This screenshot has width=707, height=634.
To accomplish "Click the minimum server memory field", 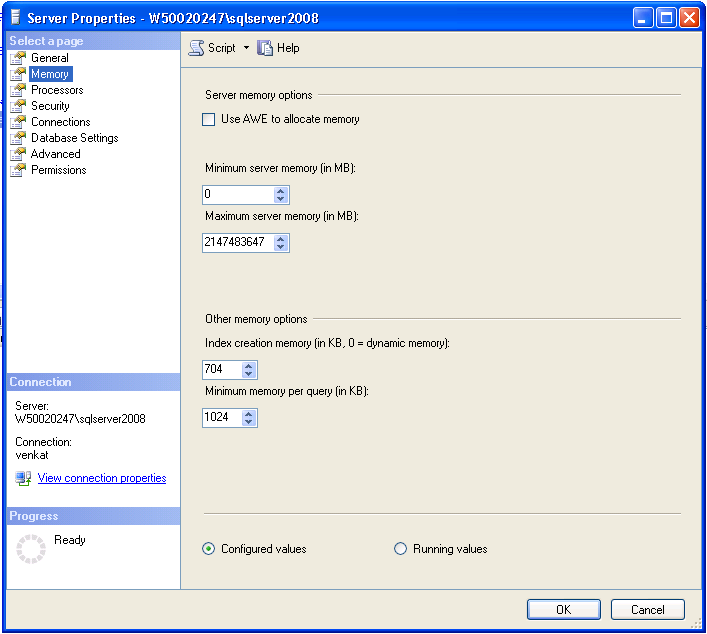I will point(238,195).
